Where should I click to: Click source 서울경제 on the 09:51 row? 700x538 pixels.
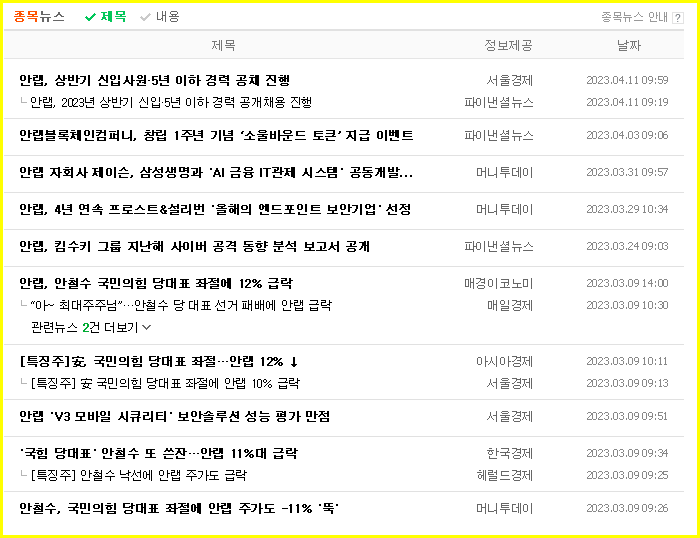(x=509, y=417)
